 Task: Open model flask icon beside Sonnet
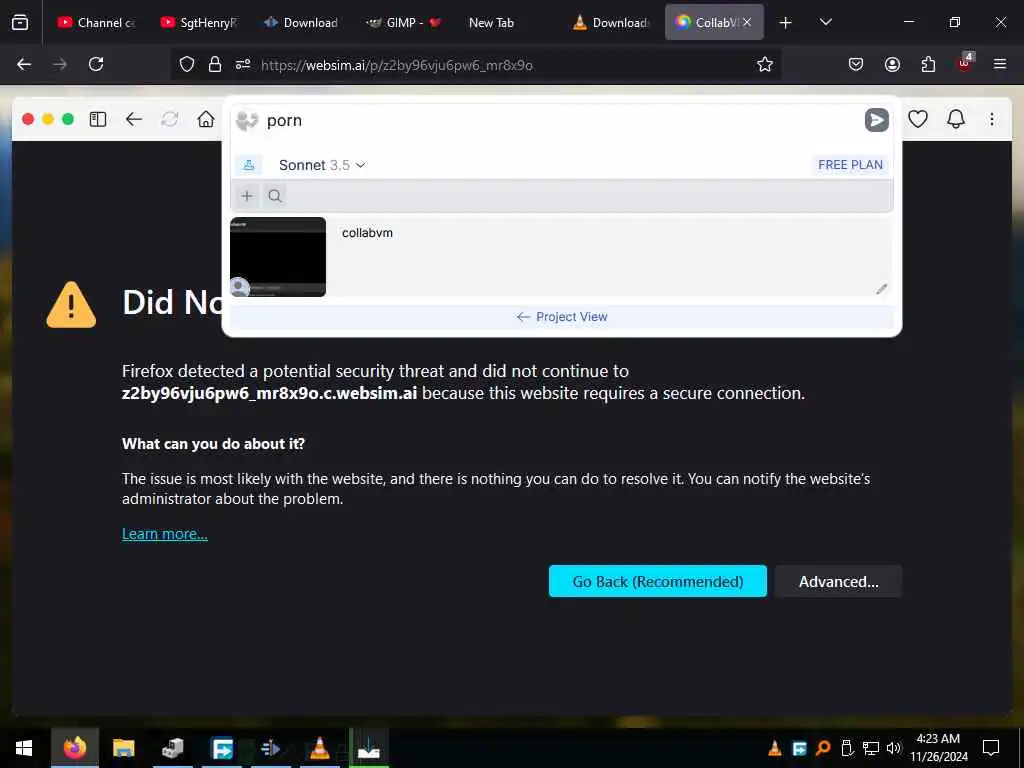pyautogui.click(x=249, y=165)
